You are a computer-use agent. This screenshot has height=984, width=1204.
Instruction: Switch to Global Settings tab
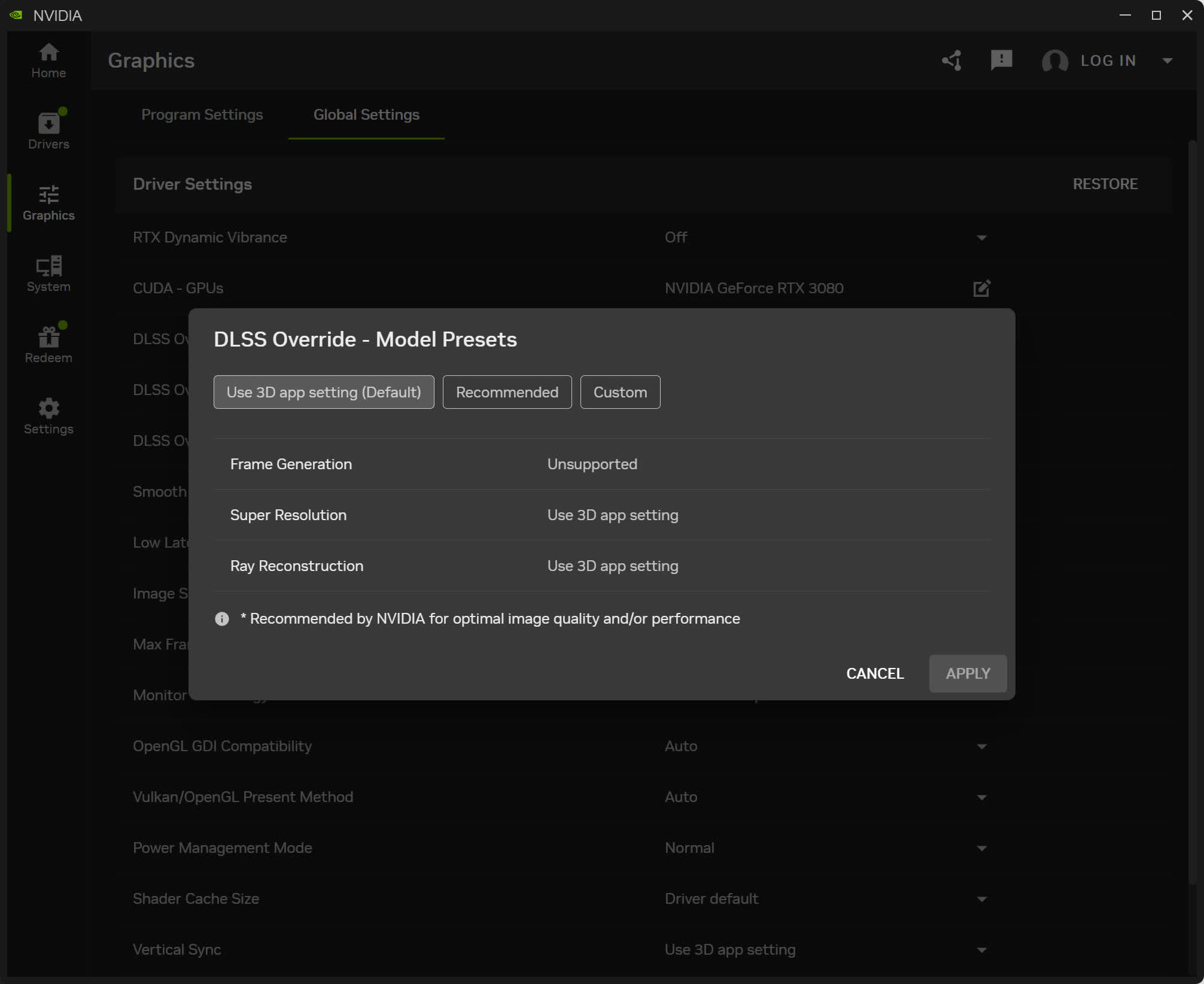point(366,114)
